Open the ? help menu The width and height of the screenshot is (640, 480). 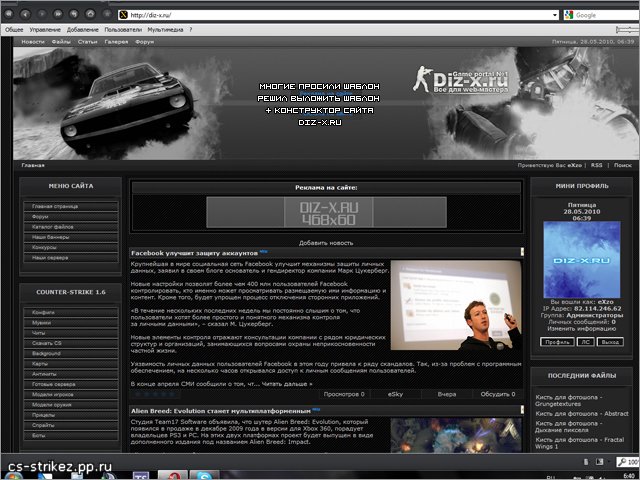[x=191, y=30]
